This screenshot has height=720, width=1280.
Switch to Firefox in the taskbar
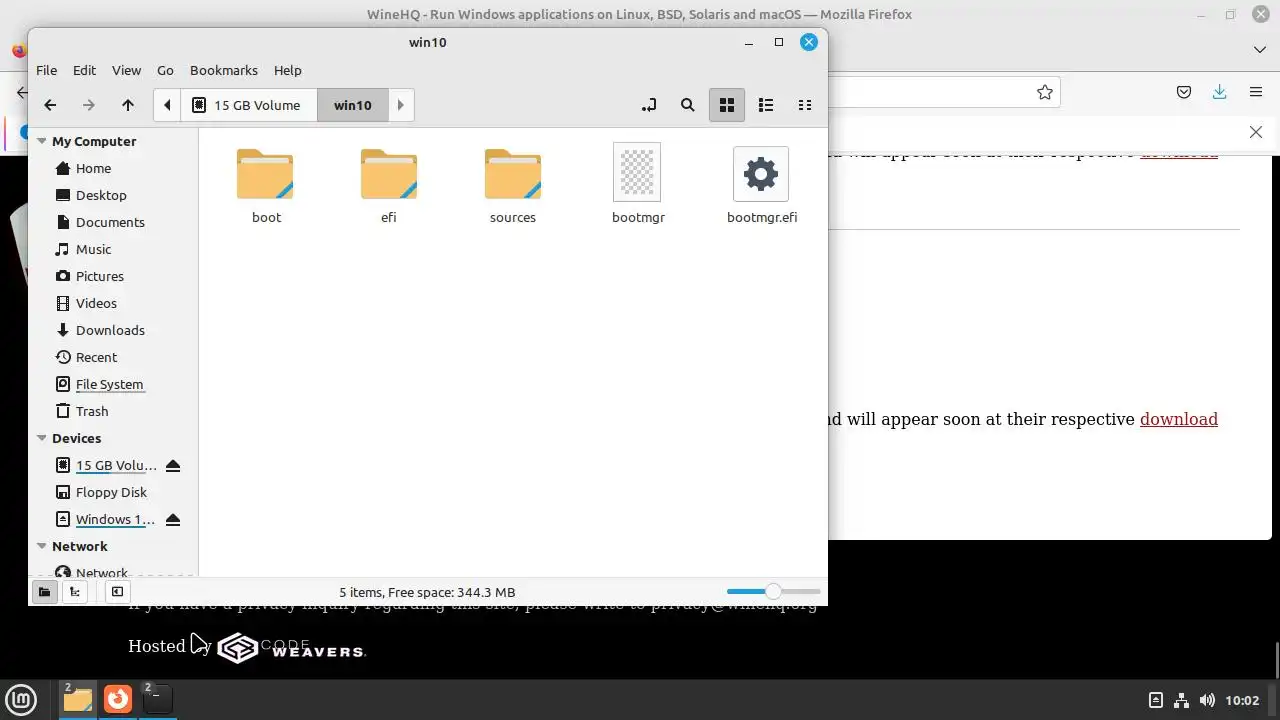[118, 699]
